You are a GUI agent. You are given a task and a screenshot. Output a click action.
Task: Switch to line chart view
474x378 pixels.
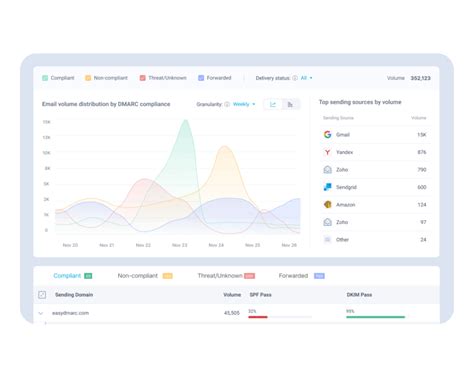click(x=273, y=104)
